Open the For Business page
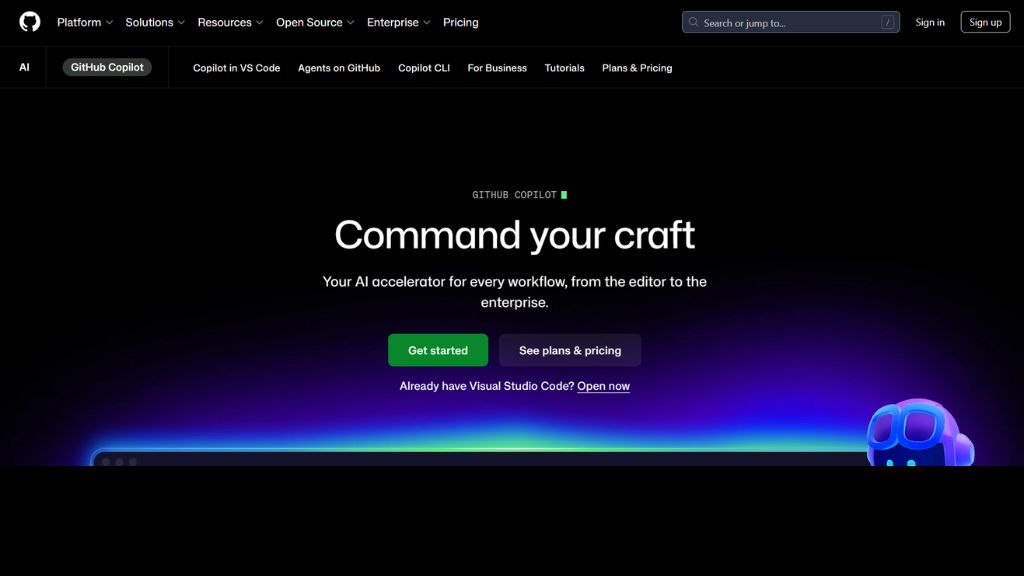This screenshot has width=1024, height=576. [x=497, y=68]
